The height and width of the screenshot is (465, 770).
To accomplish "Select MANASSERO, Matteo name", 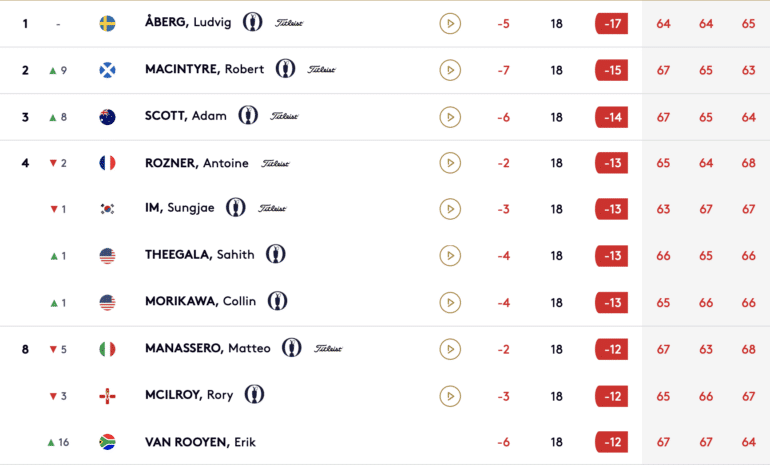I will click(208, 348).
